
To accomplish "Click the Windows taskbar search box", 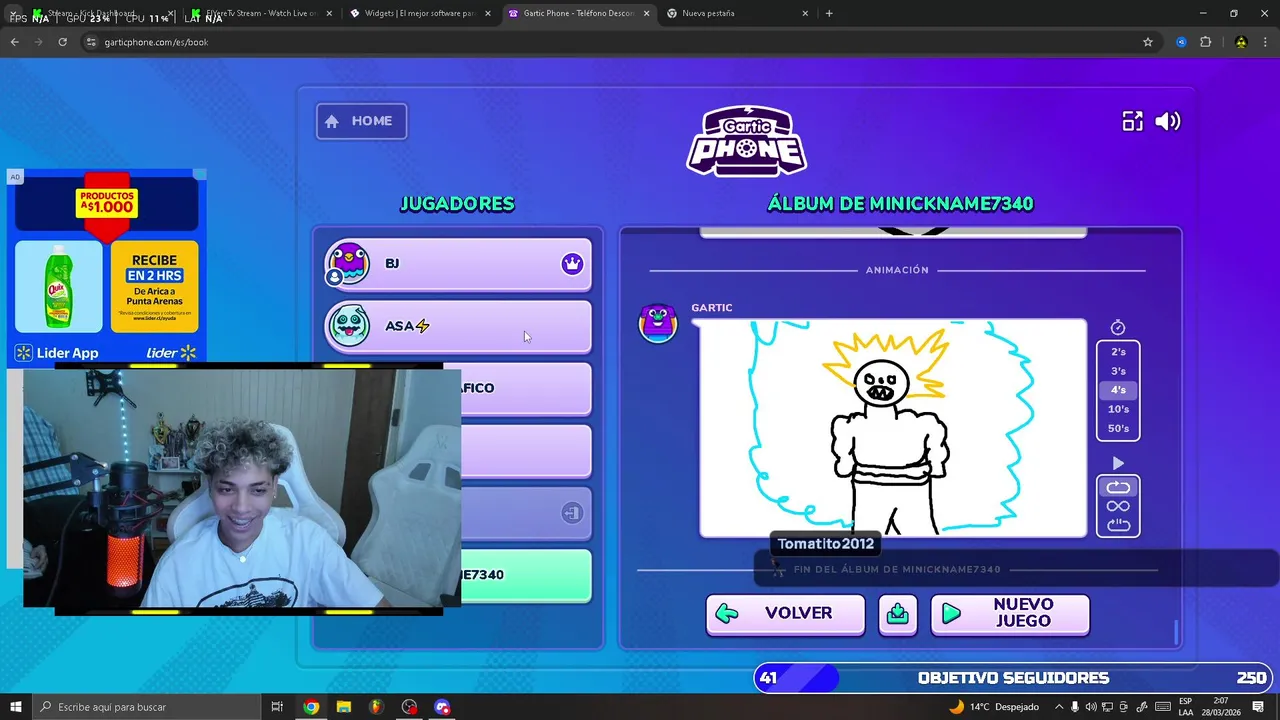I will [147, 707].
